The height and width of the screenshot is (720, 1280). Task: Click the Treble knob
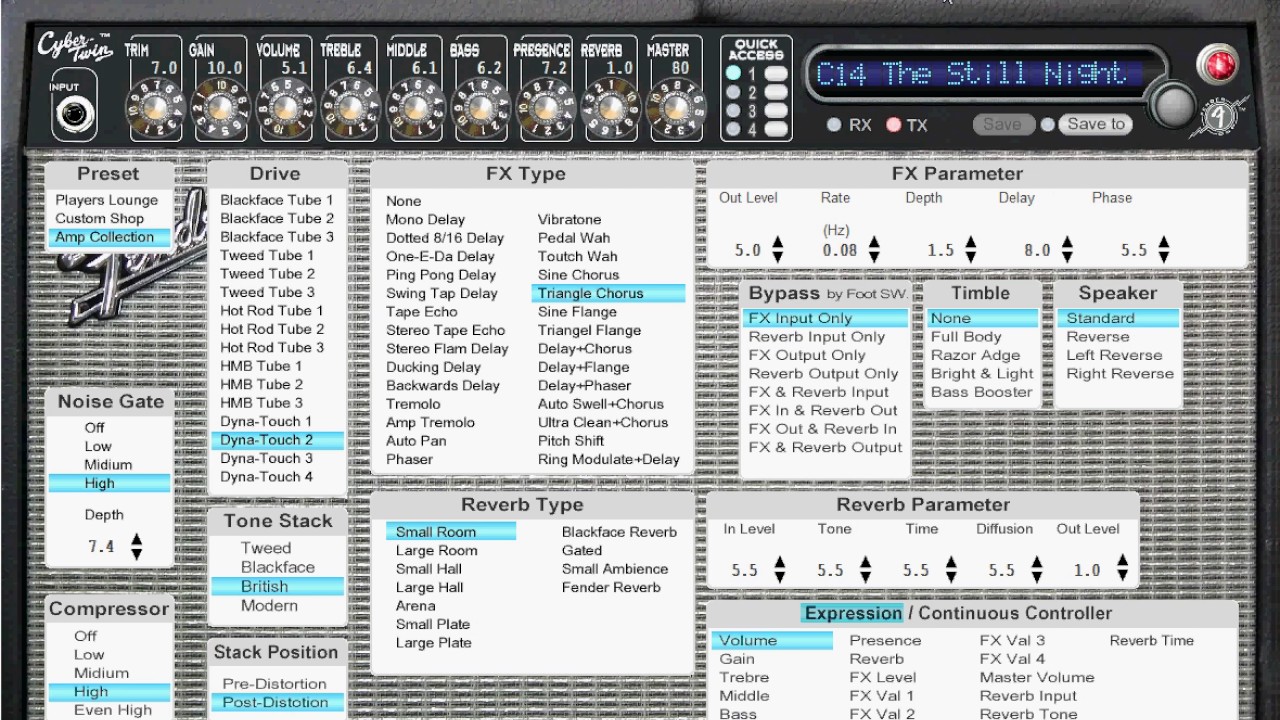coord(350,108)
